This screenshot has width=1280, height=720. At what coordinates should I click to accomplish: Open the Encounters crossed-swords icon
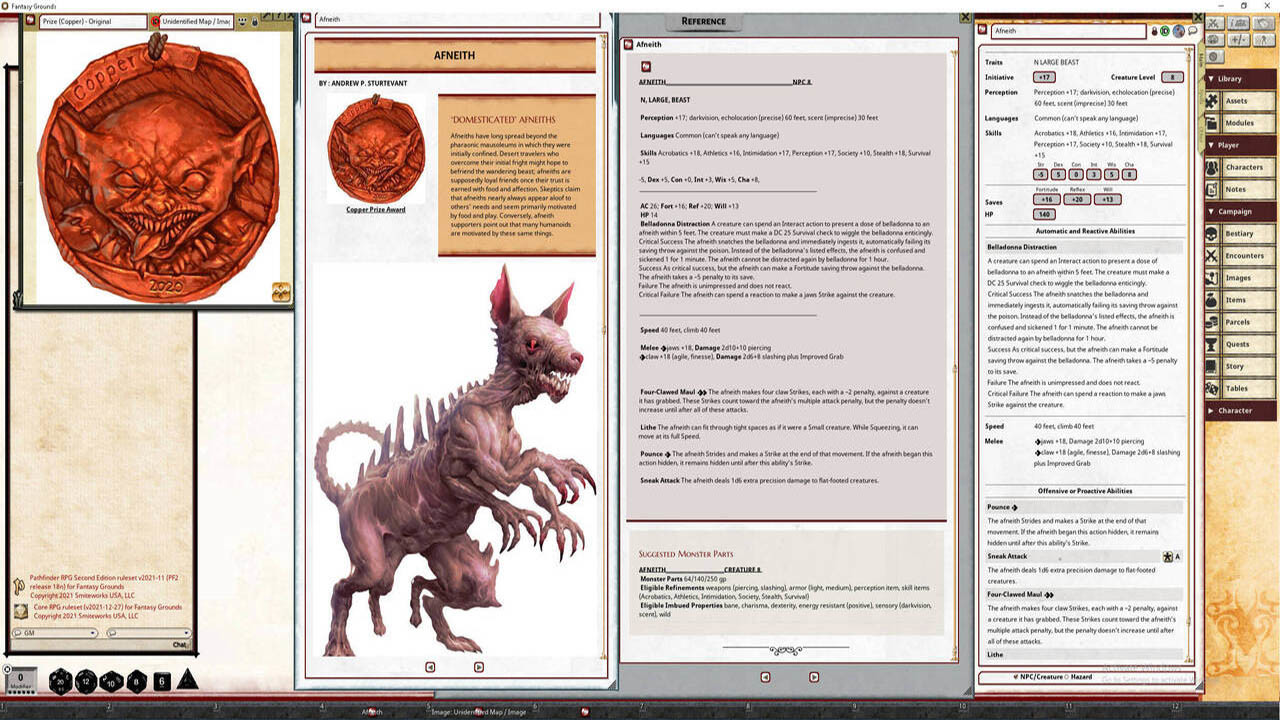(x=1211, y=256)
